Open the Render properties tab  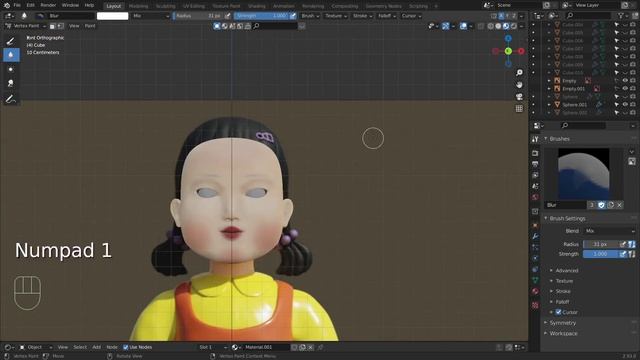click(x=535, y=153)
